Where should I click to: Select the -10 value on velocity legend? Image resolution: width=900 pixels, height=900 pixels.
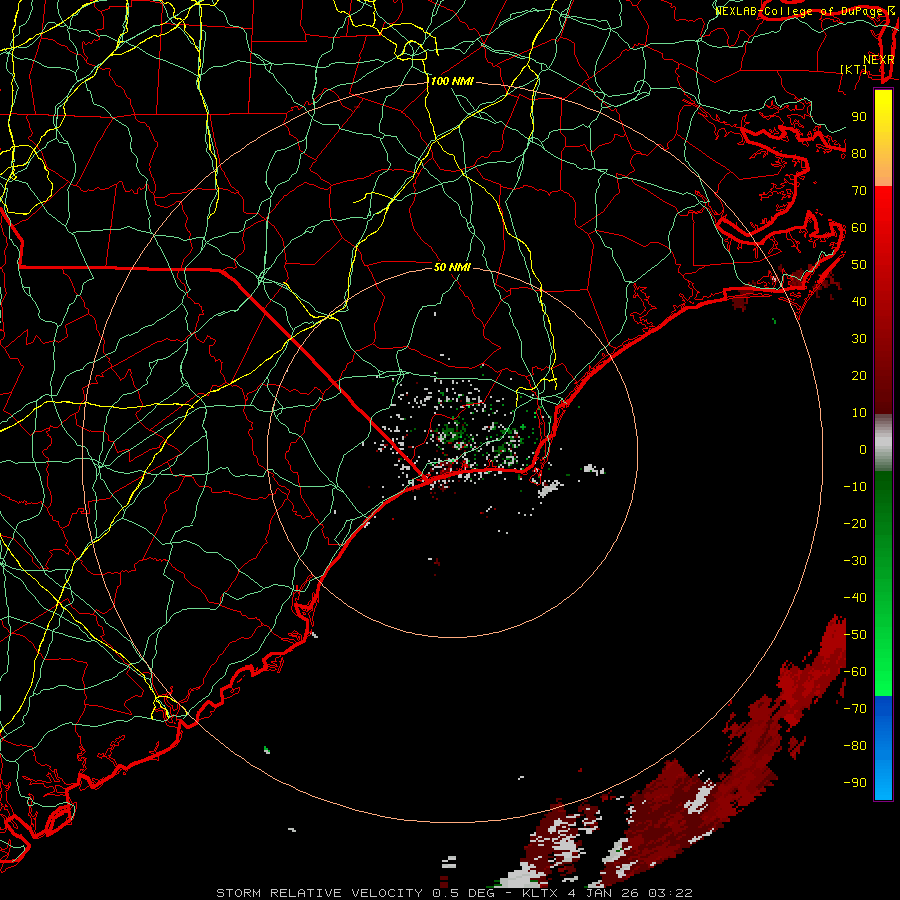(855, 487)
